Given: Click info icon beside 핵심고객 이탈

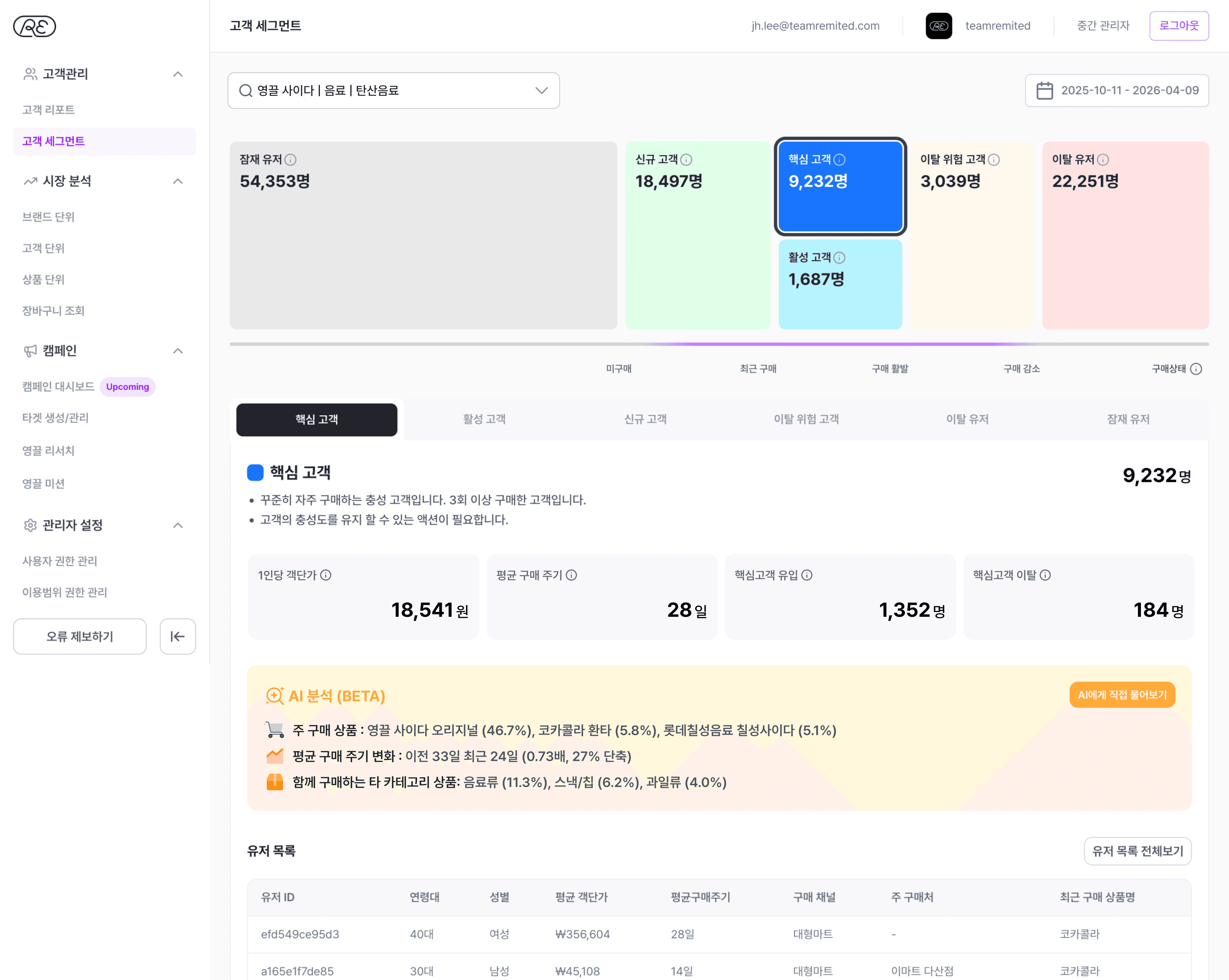Looking at the screenshot, I should pos(1045,575).
